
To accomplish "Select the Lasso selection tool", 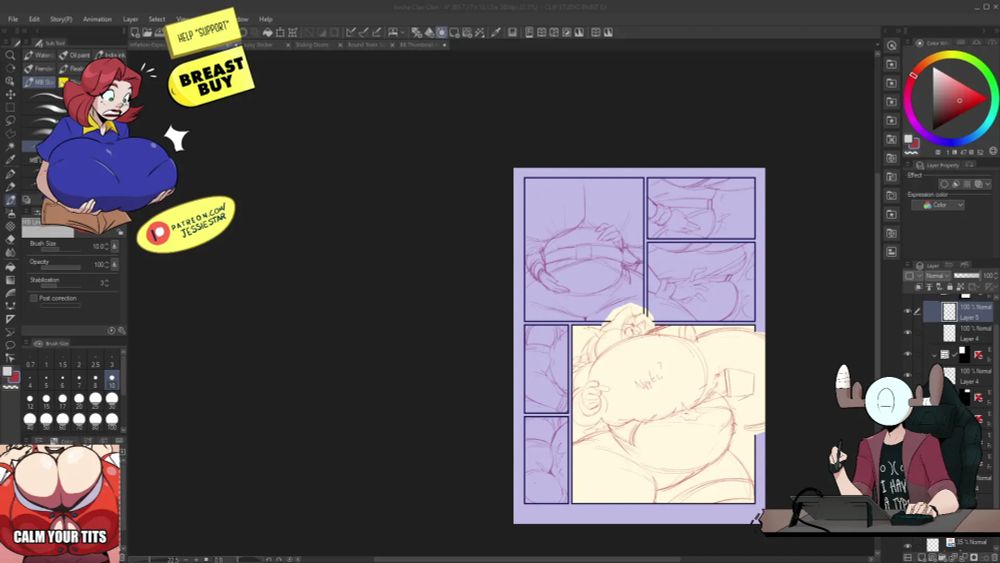I will point(10,121).
